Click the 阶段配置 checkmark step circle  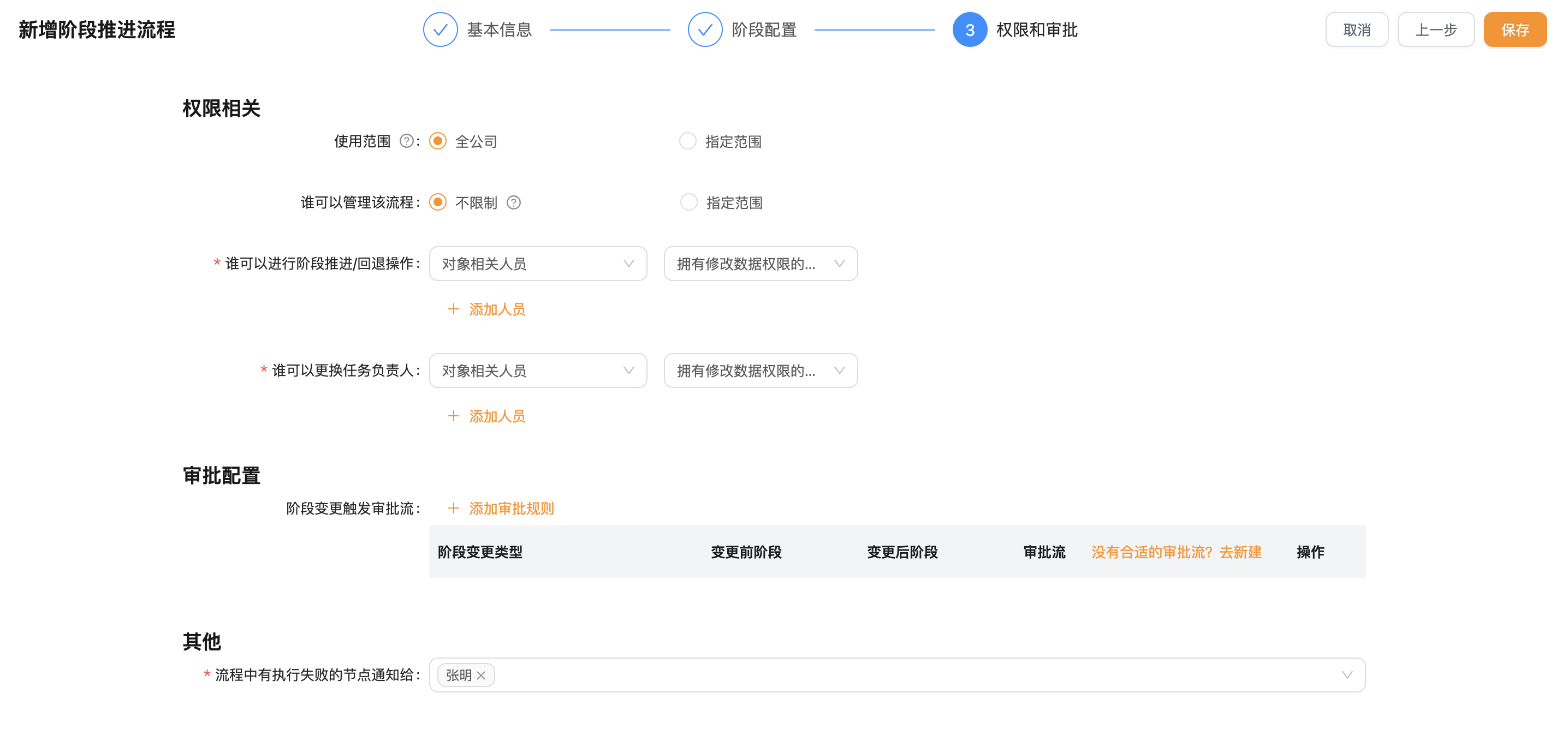coord(704,29)
